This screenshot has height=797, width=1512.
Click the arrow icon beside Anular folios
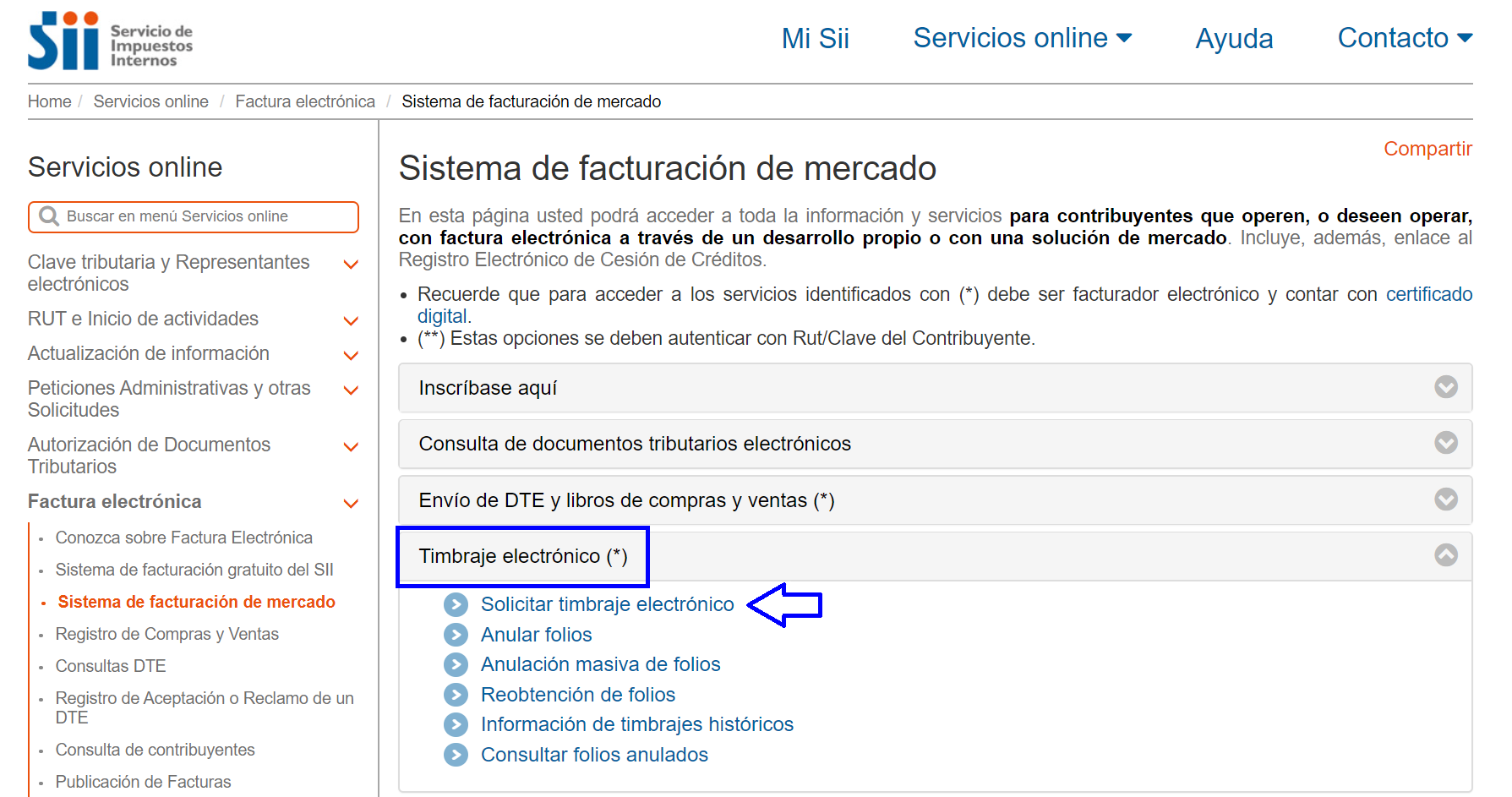coord(456,635)
